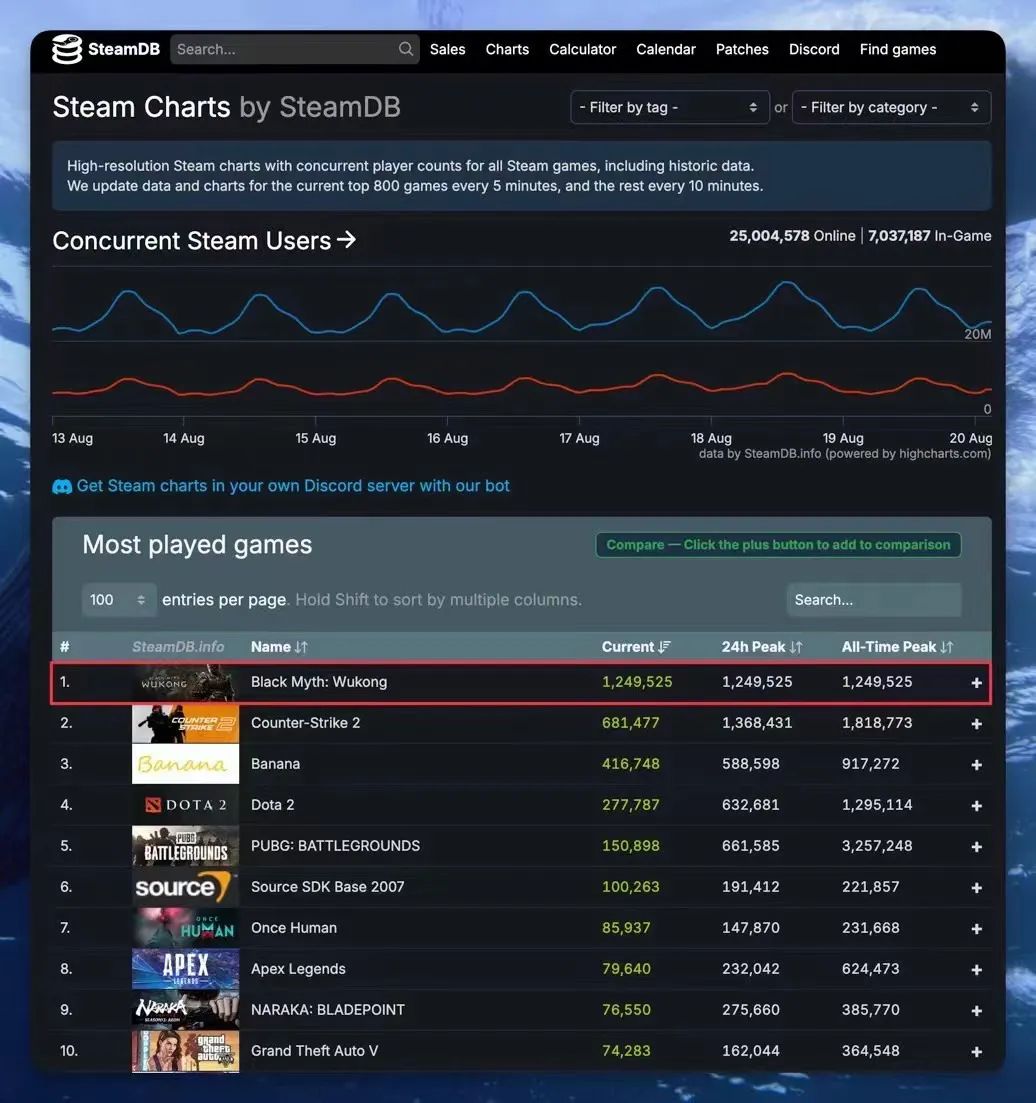
Task: Click the Source logo thumbnail
Action: [185, 887]
